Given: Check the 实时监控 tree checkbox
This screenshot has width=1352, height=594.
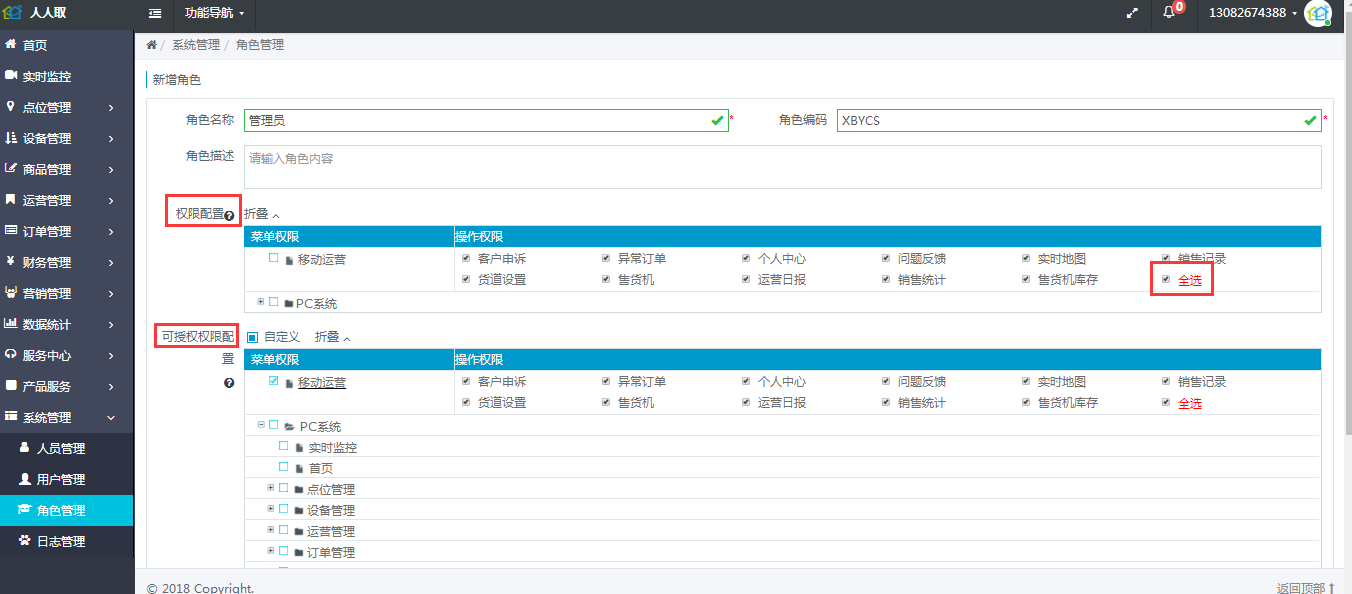Looking at the screenshot, I should (x=283, y=446).
